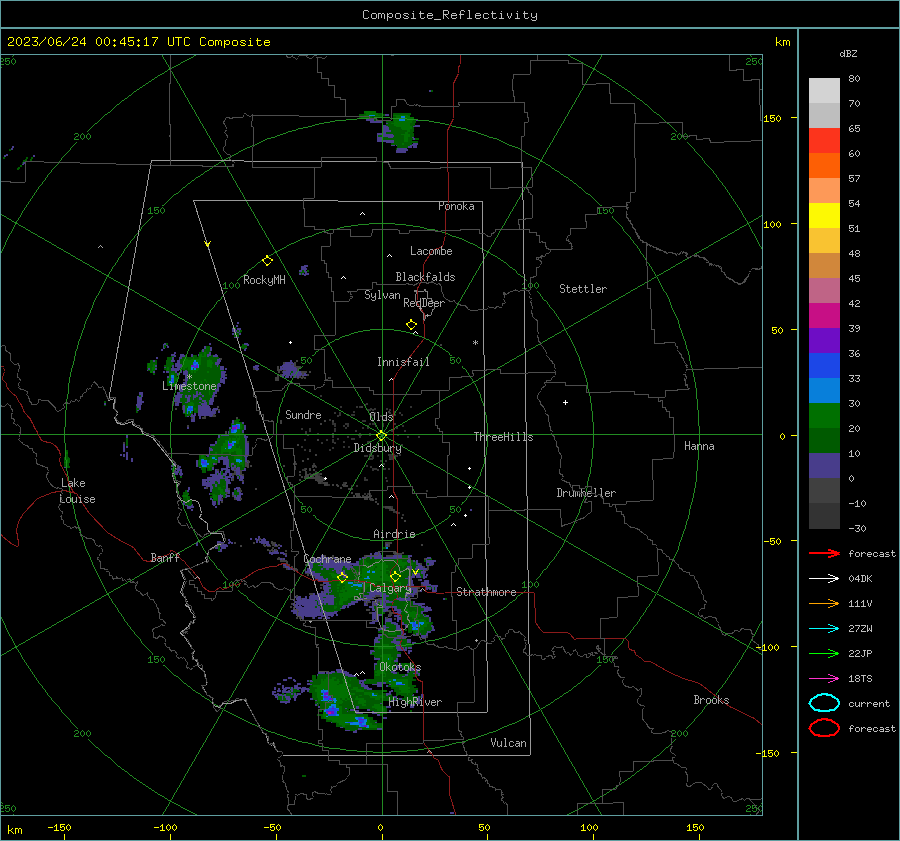Click the yellow radar-center diamond at Didsbury

click(381, 435)
